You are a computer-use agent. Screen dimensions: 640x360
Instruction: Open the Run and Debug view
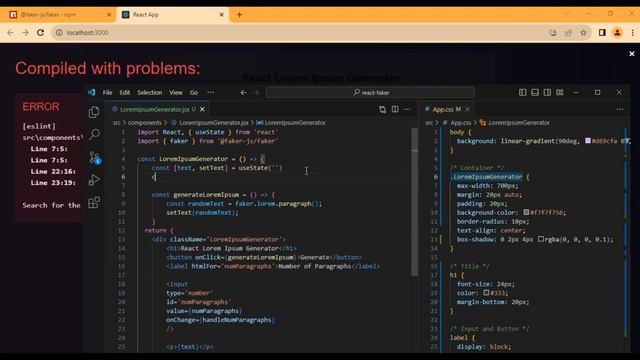click(x=94, y=180)
